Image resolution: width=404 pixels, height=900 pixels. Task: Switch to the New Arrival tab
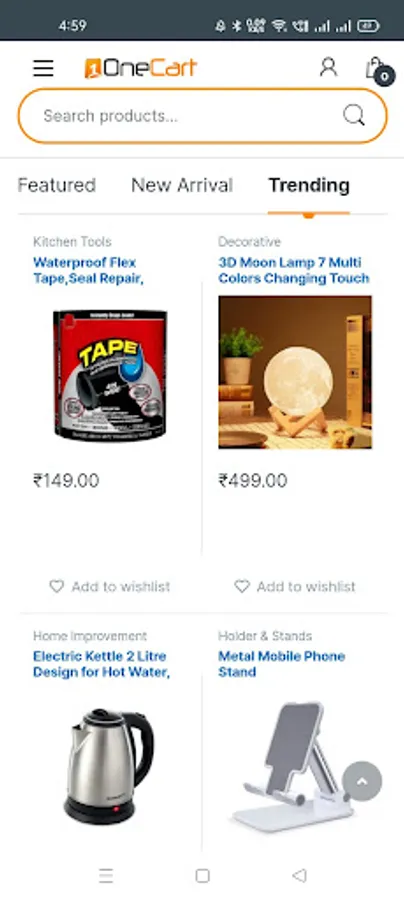tap(182, 185)
